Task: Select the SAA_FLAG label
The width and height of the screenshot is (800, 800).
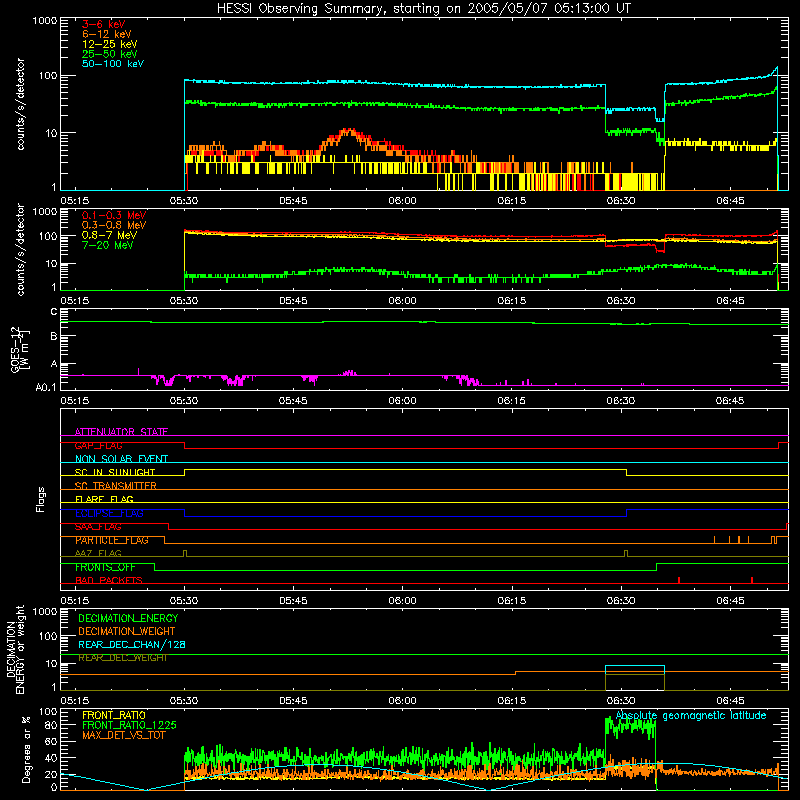Action: tap(98, 527)
